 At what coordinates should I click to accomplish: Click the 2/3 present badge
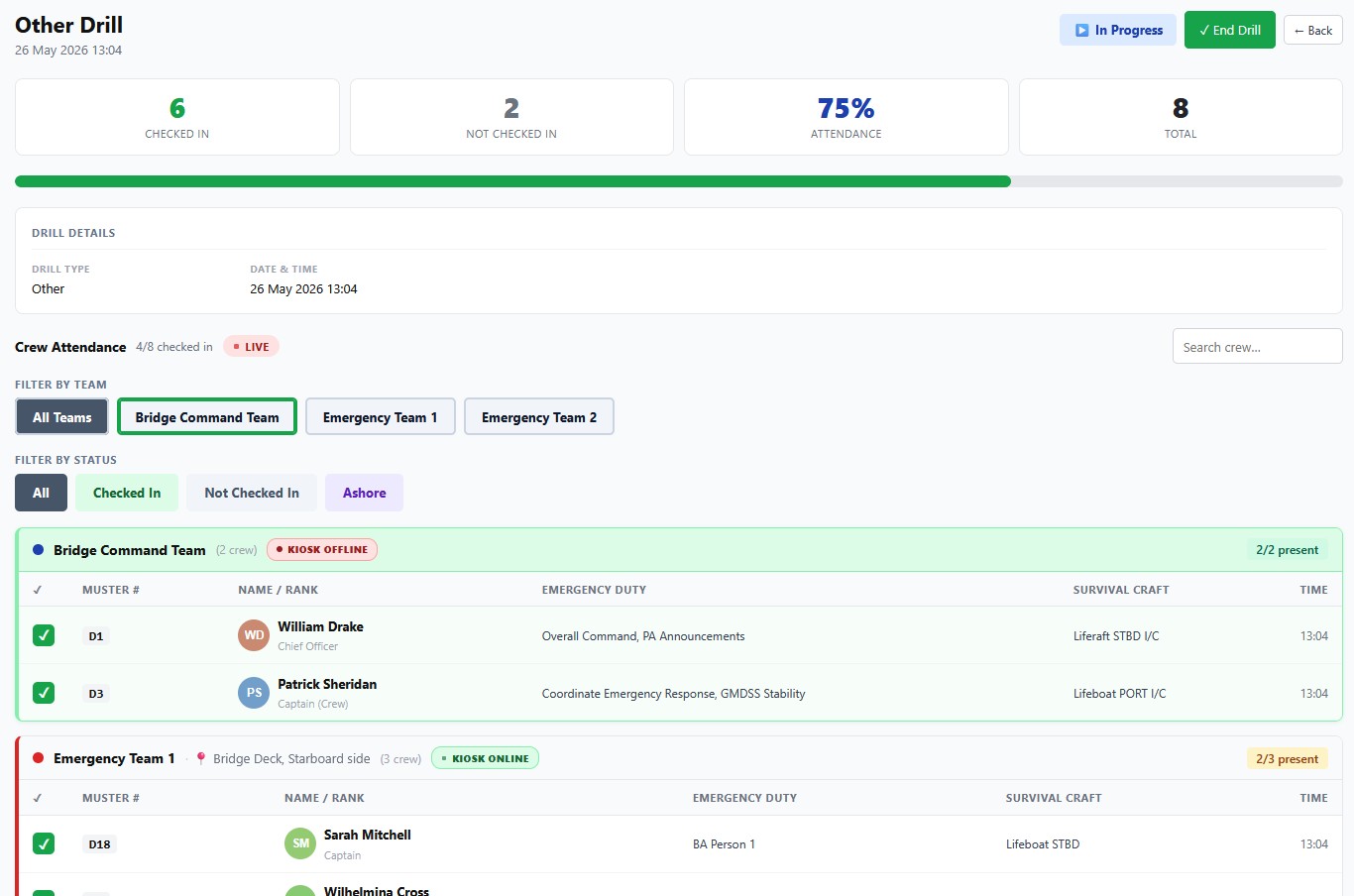click(x=1287, y=758)
